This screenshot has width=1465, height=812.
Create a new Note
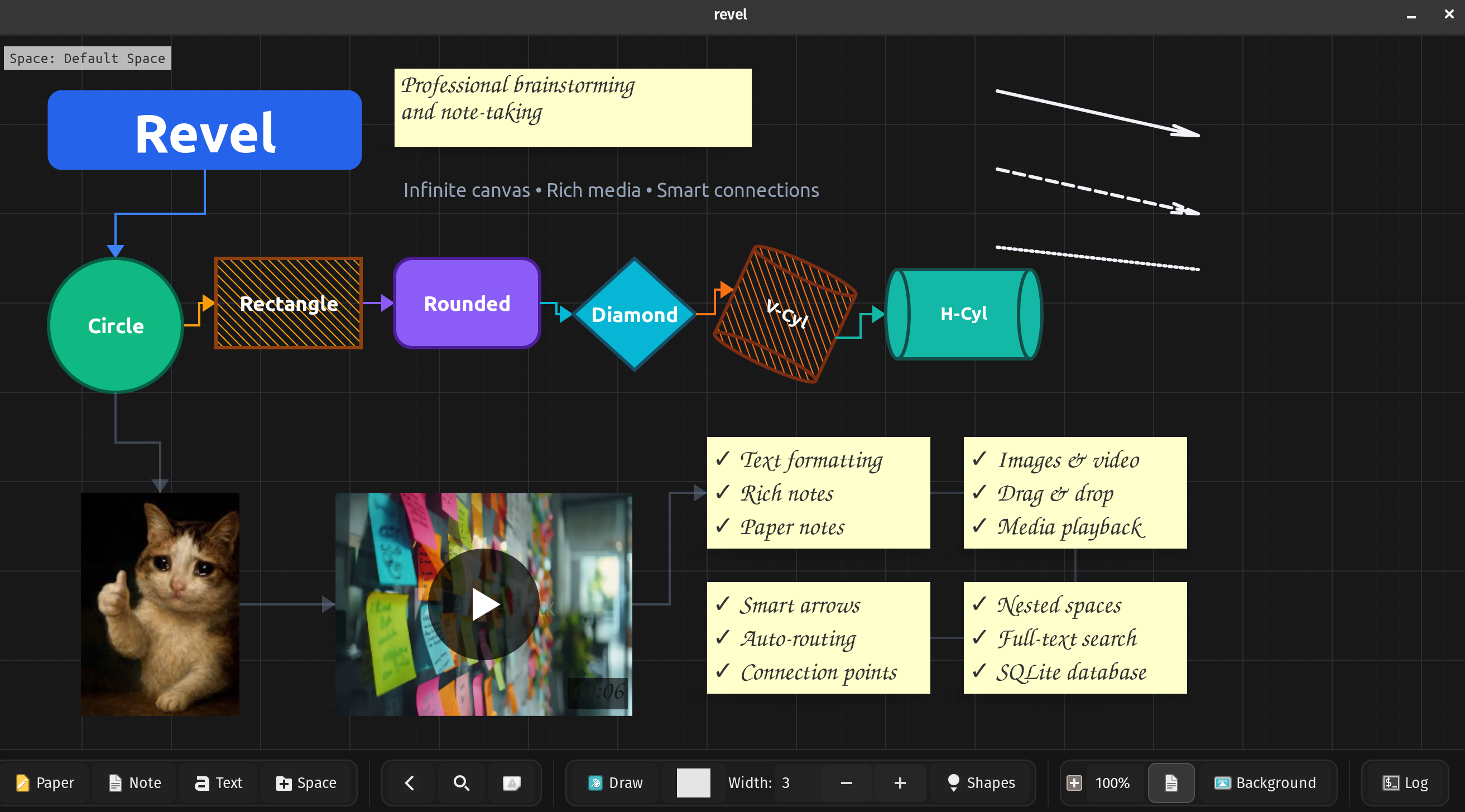coord(135,783)
